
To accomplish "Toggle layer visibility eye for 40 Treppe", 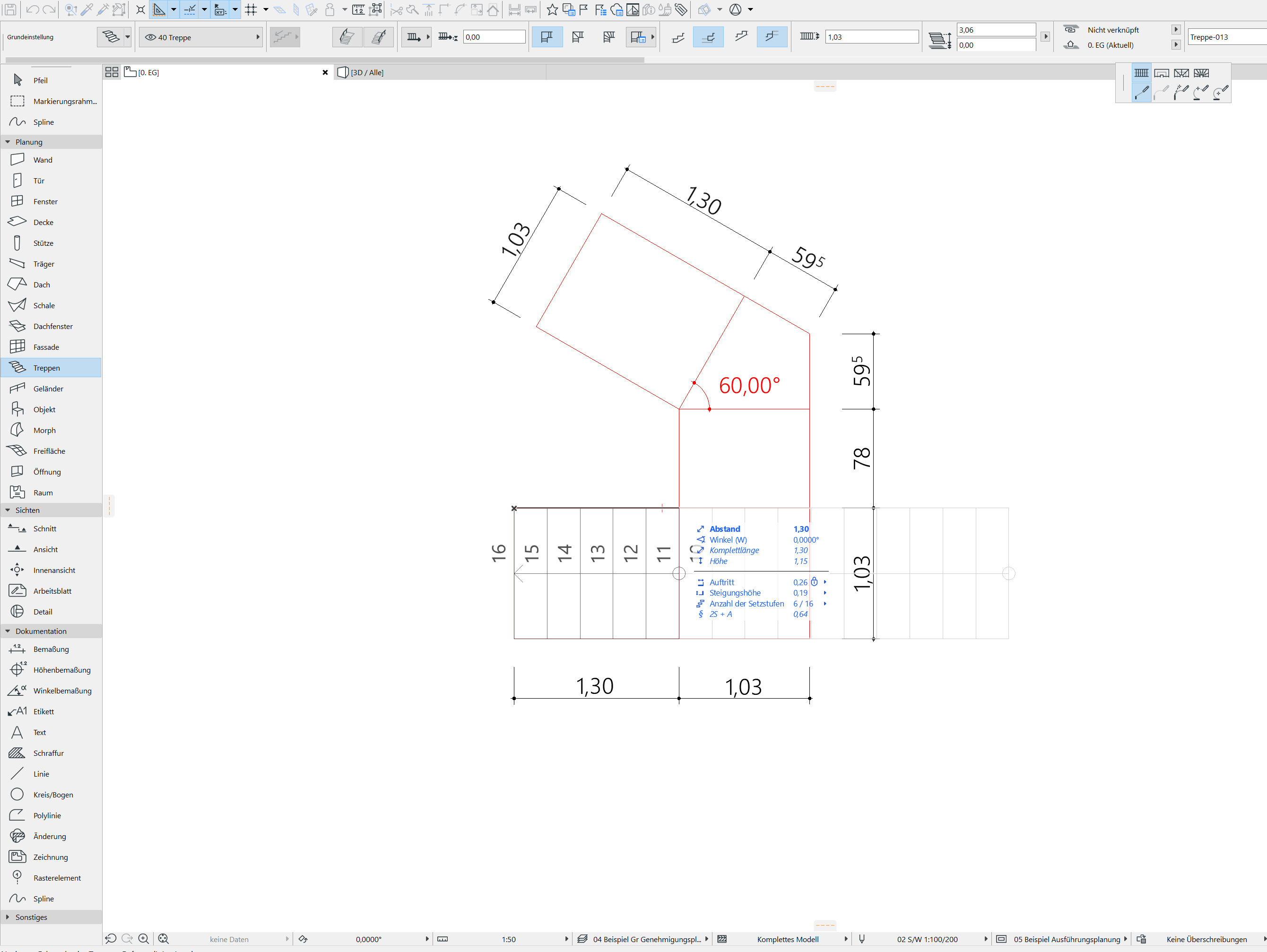I will click(151, 37).
